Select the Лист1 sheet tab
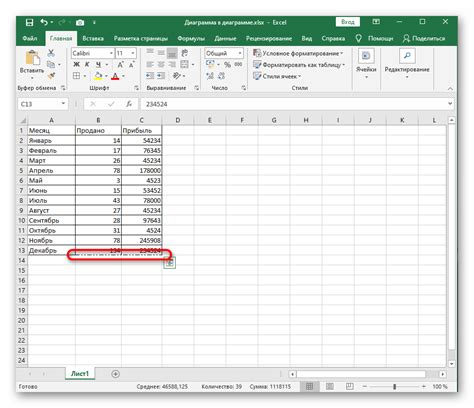474x408 pixels. tap(80, 374)
